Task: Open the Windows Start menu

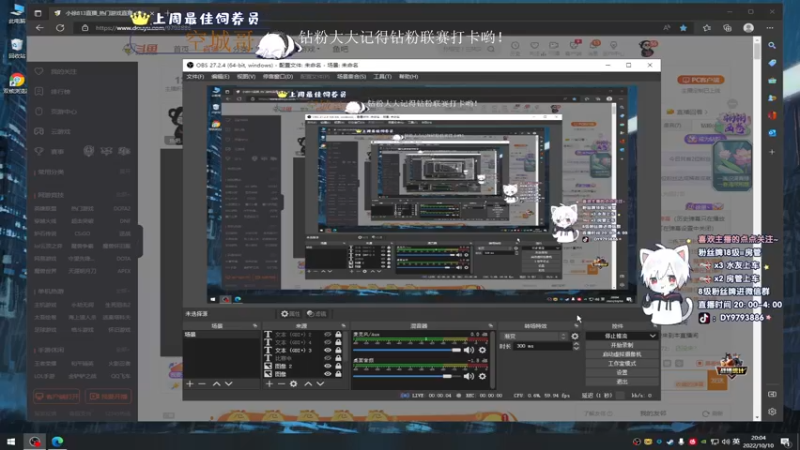Action: [x=11, y=441]
